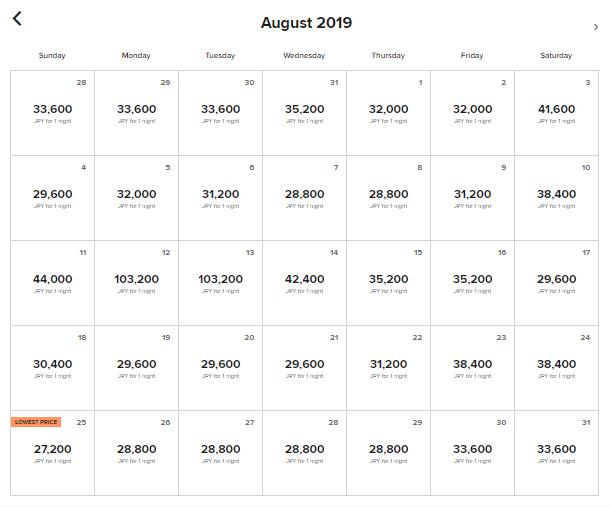Select August 24 priced 38,400 JPY

tap(556, 368)
